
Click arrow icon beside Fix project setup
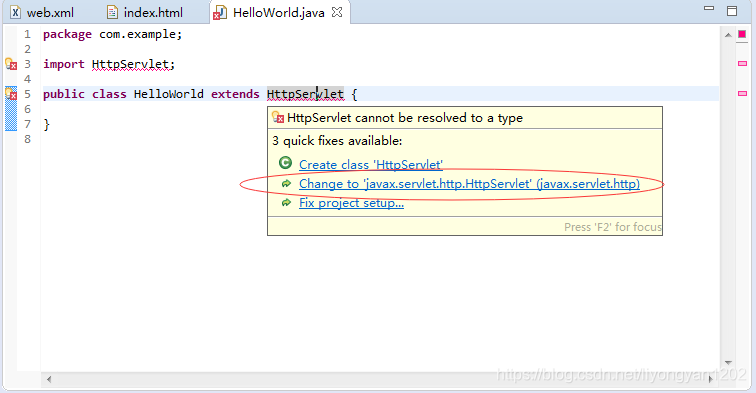pos(286,203)
